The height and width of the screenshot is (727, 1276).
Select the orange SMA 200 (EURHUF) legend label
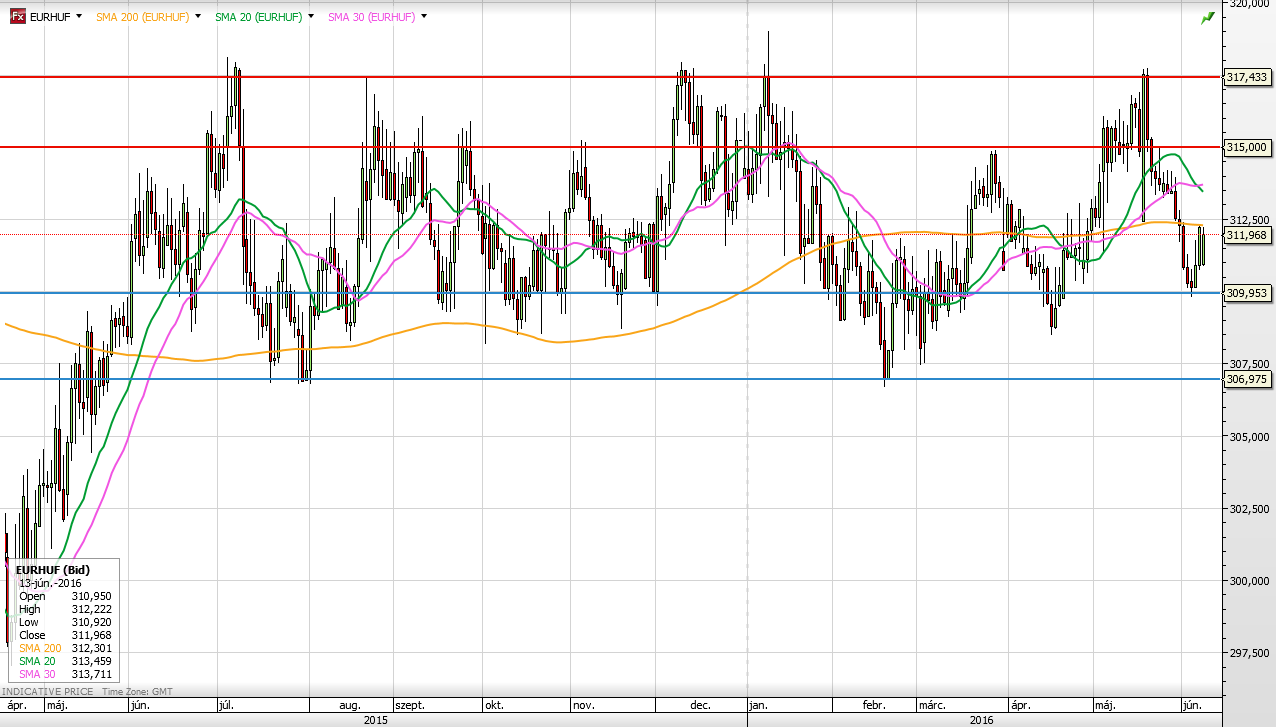tap(143, 17)
